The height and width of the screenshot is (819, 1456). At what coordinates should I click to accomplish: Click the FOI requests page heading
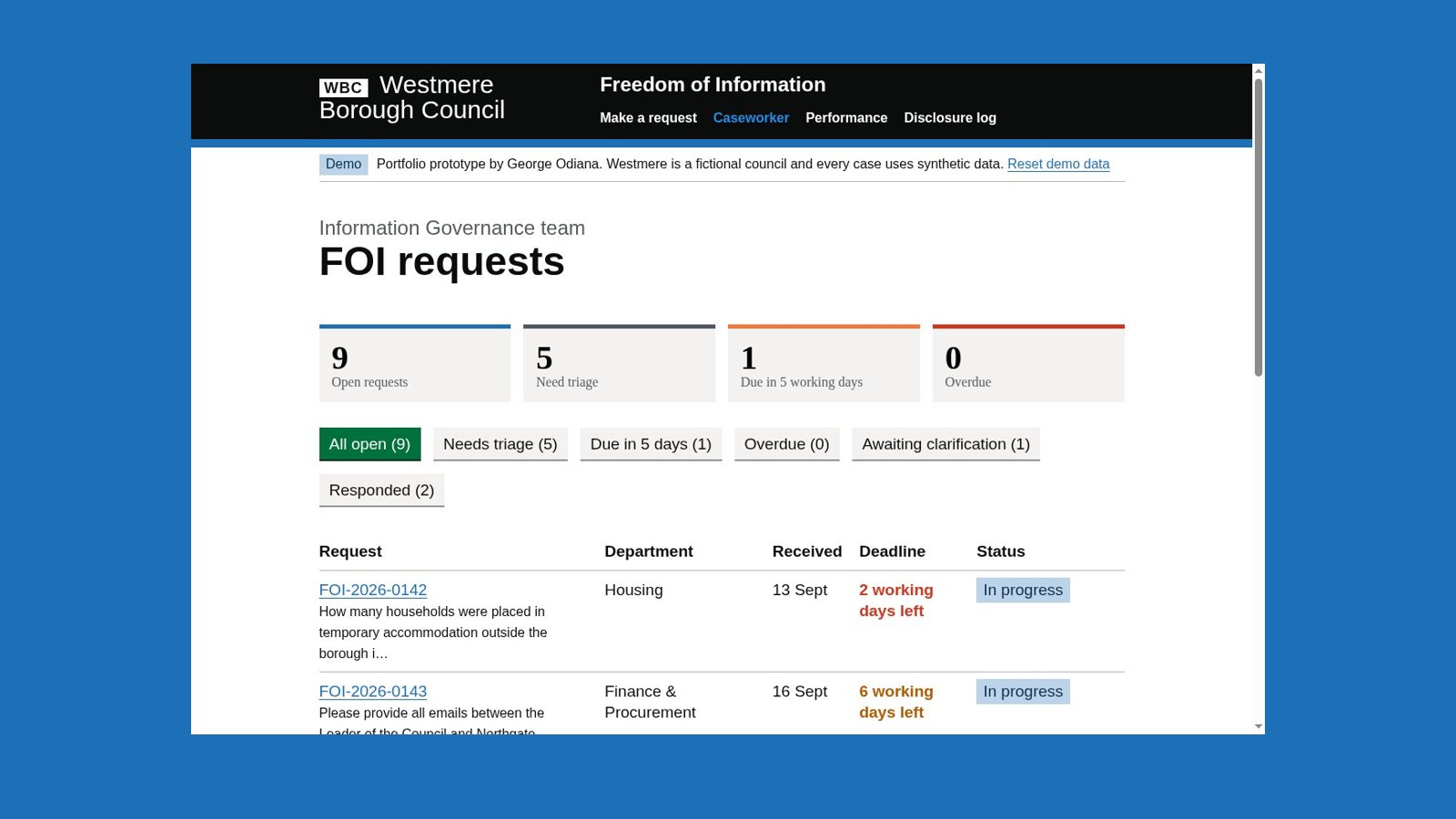[441, 262]
